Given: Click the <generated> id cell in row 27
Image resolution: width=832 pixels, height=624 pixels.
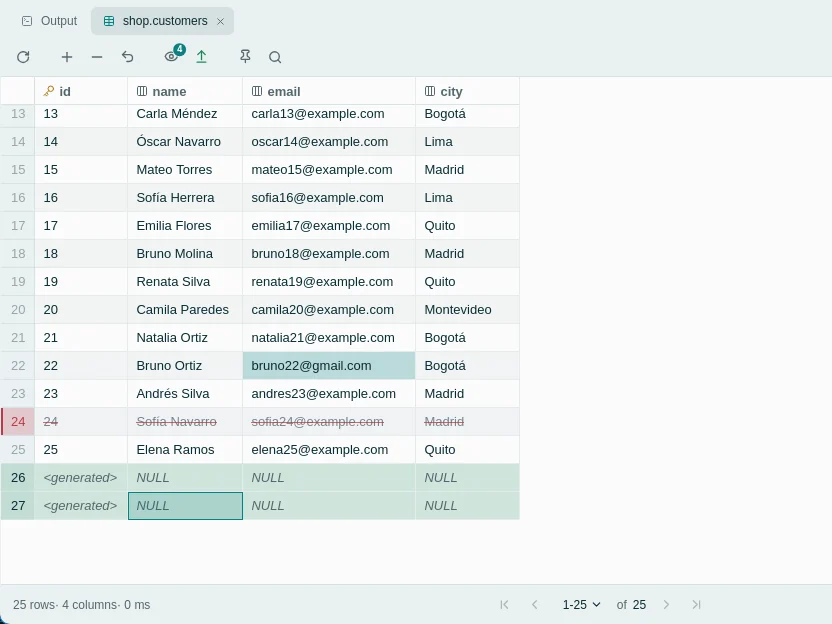Looking at the screenshot, I should (81, 506).
